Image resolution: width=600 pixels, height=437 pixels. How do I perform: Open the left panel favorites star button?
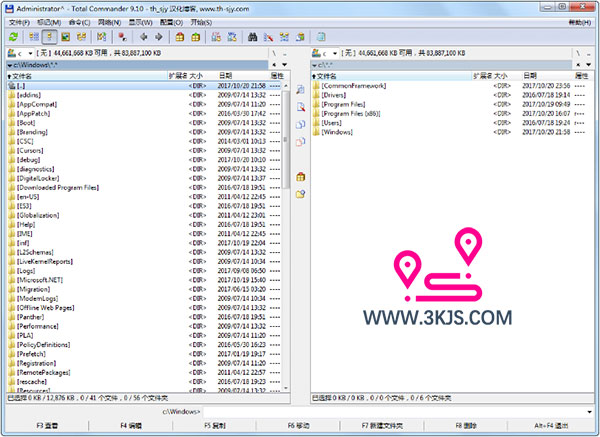pos(274,65)
